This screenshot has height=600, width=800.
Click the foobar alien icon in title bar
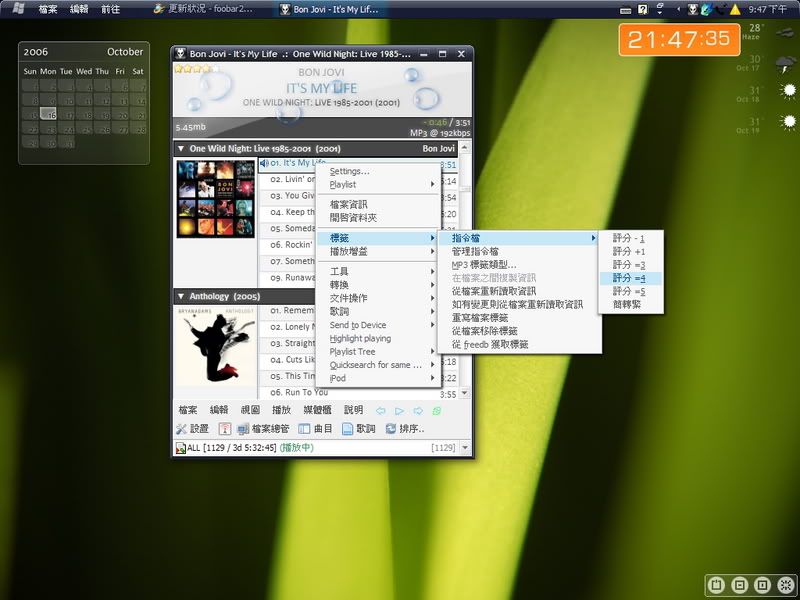click(x=181, y=54)
